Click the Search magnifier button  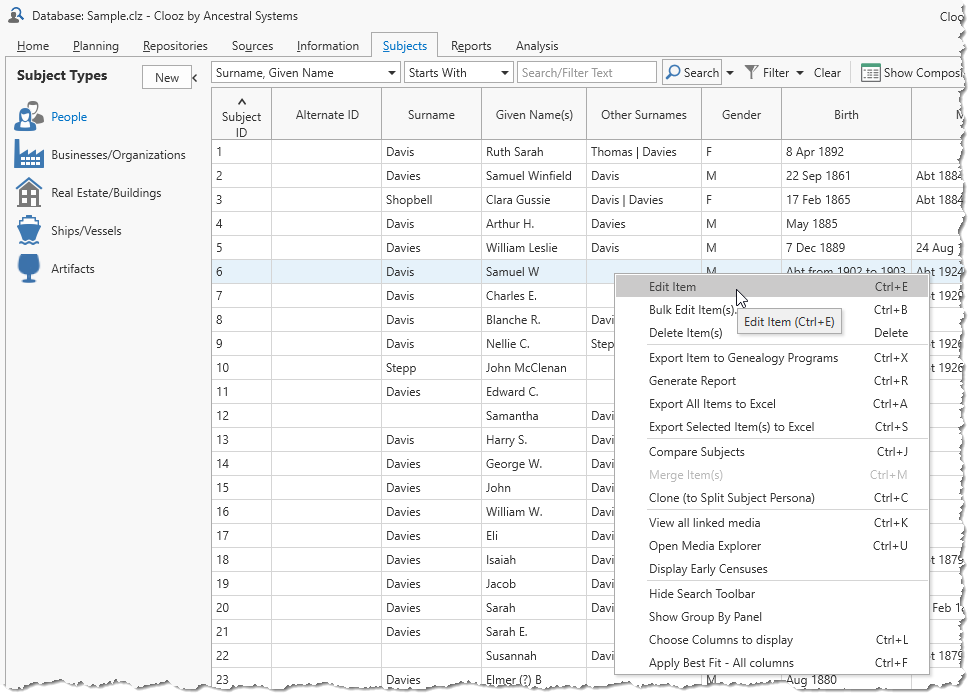(691, 73)
